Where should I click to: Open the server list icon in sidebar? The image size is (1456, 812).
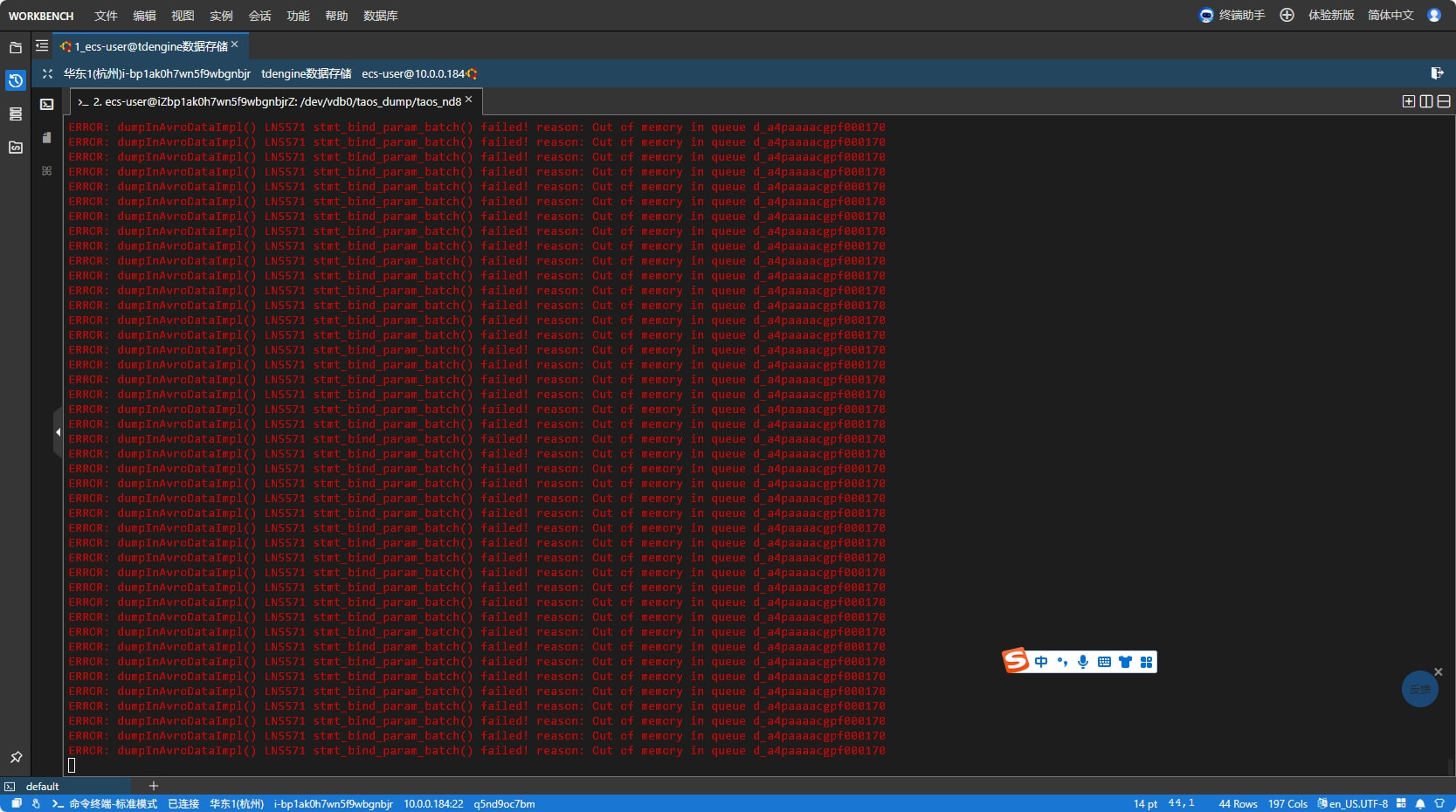pos(16,114)
